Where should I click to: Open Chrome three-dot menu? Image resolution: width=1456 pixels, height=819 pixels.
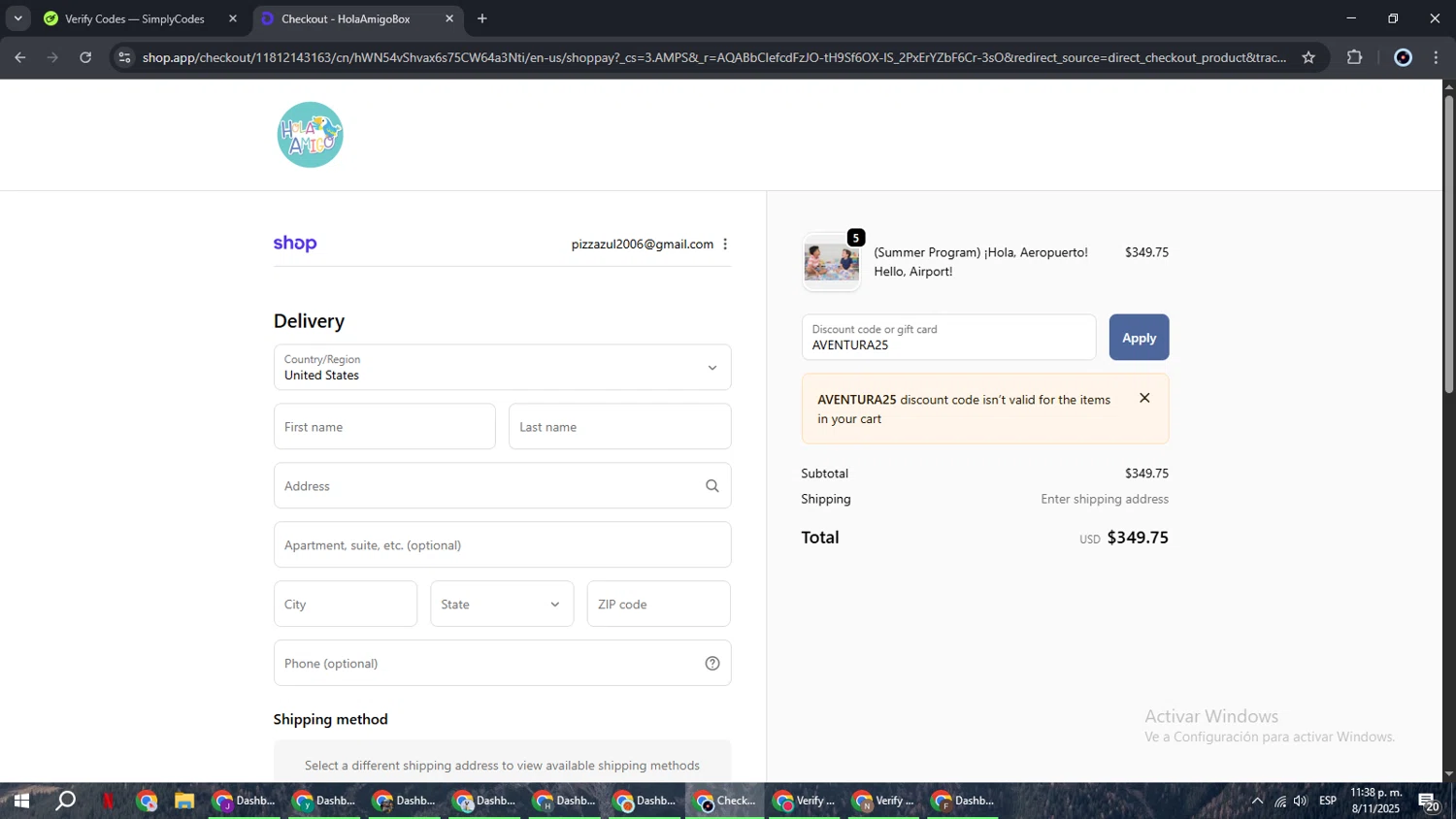pos(1437,57)
